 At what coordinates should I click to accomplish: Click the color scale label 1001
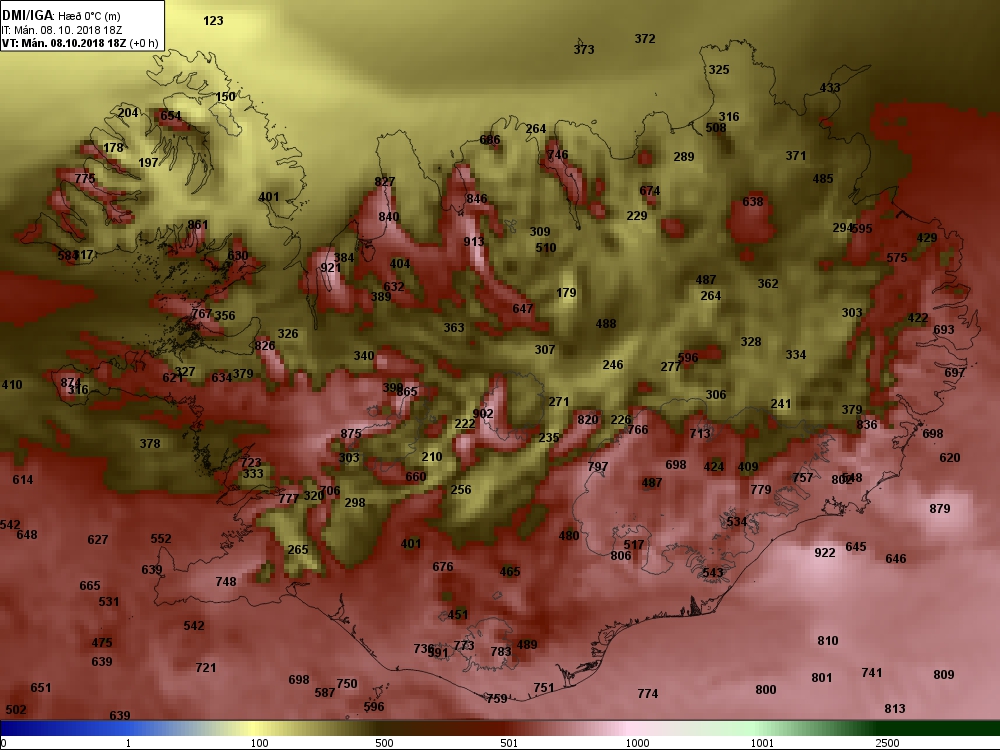761,743
